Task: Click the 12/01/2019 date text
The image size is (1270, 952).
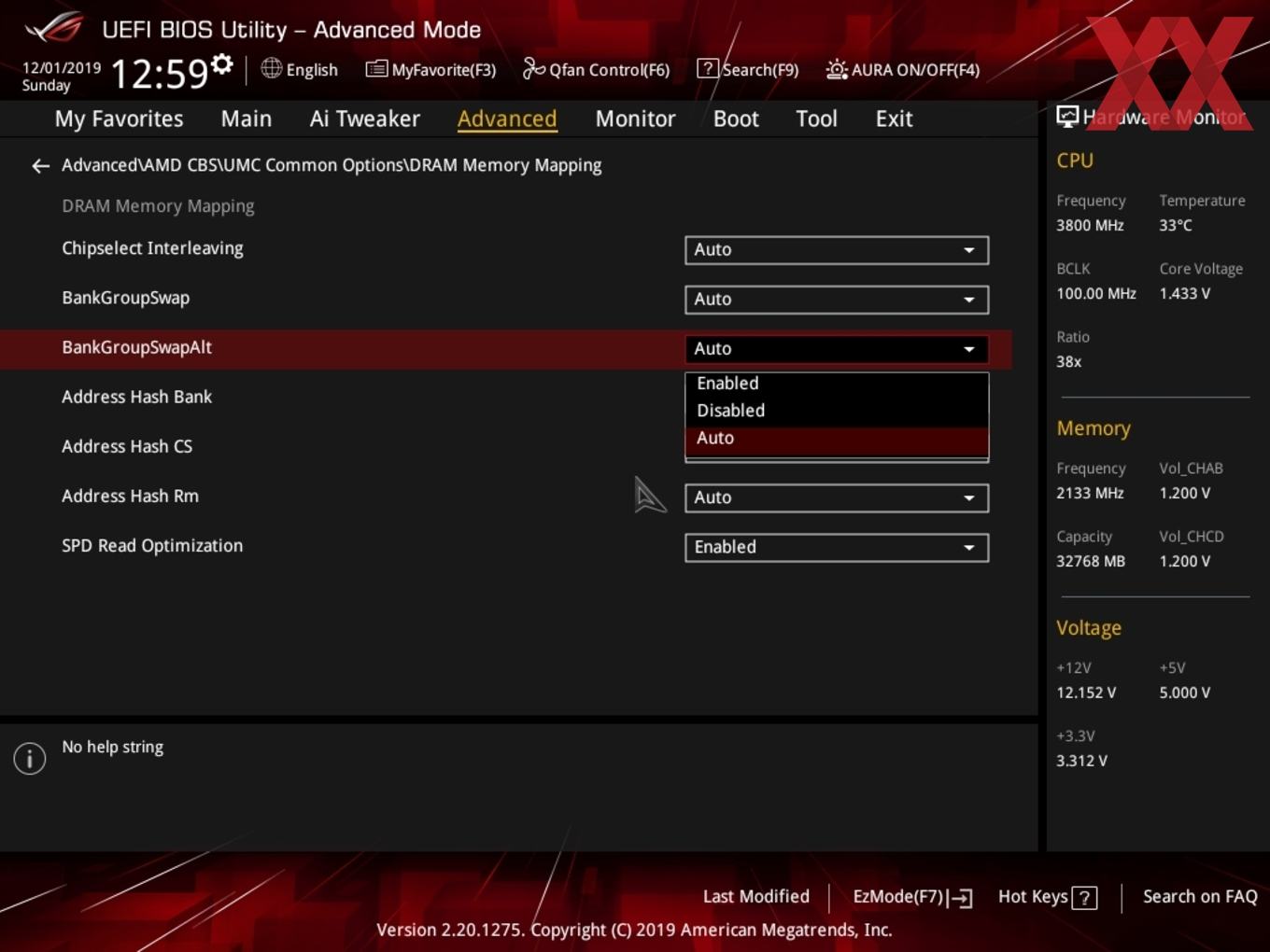Action: (62, 68)
